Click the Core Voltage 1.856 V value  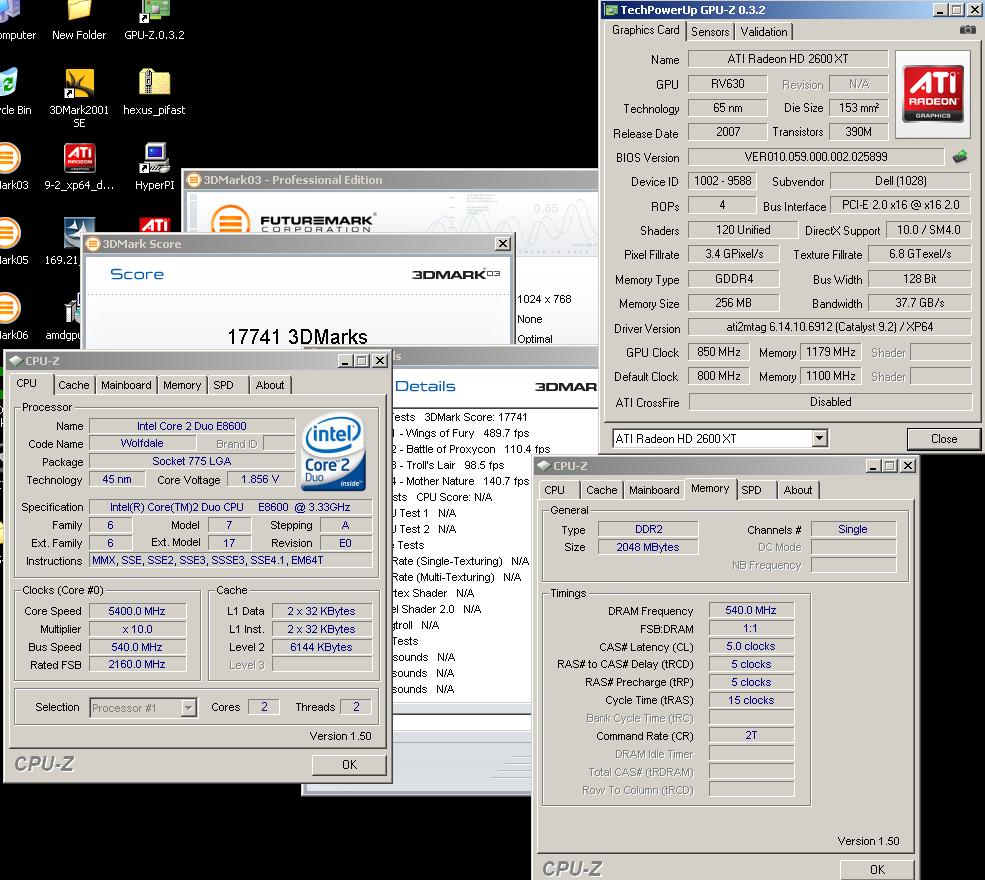coord(260,479)
